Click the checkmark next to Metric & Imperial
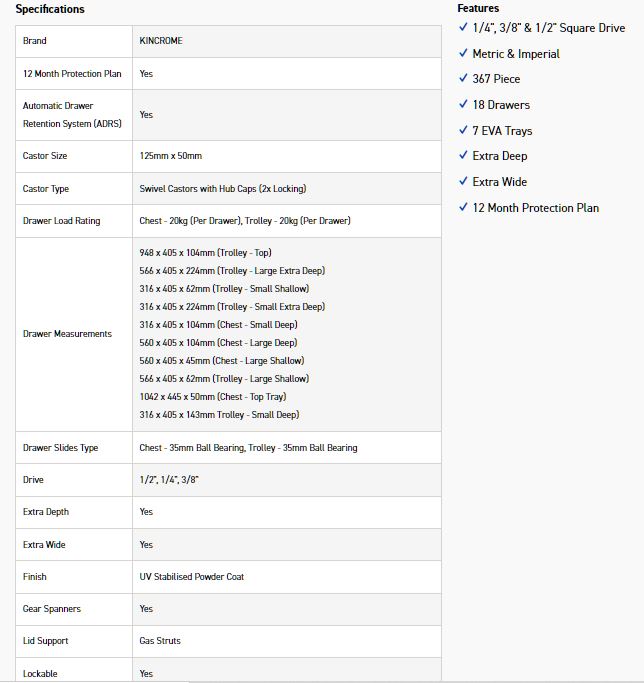 point(463,54)
